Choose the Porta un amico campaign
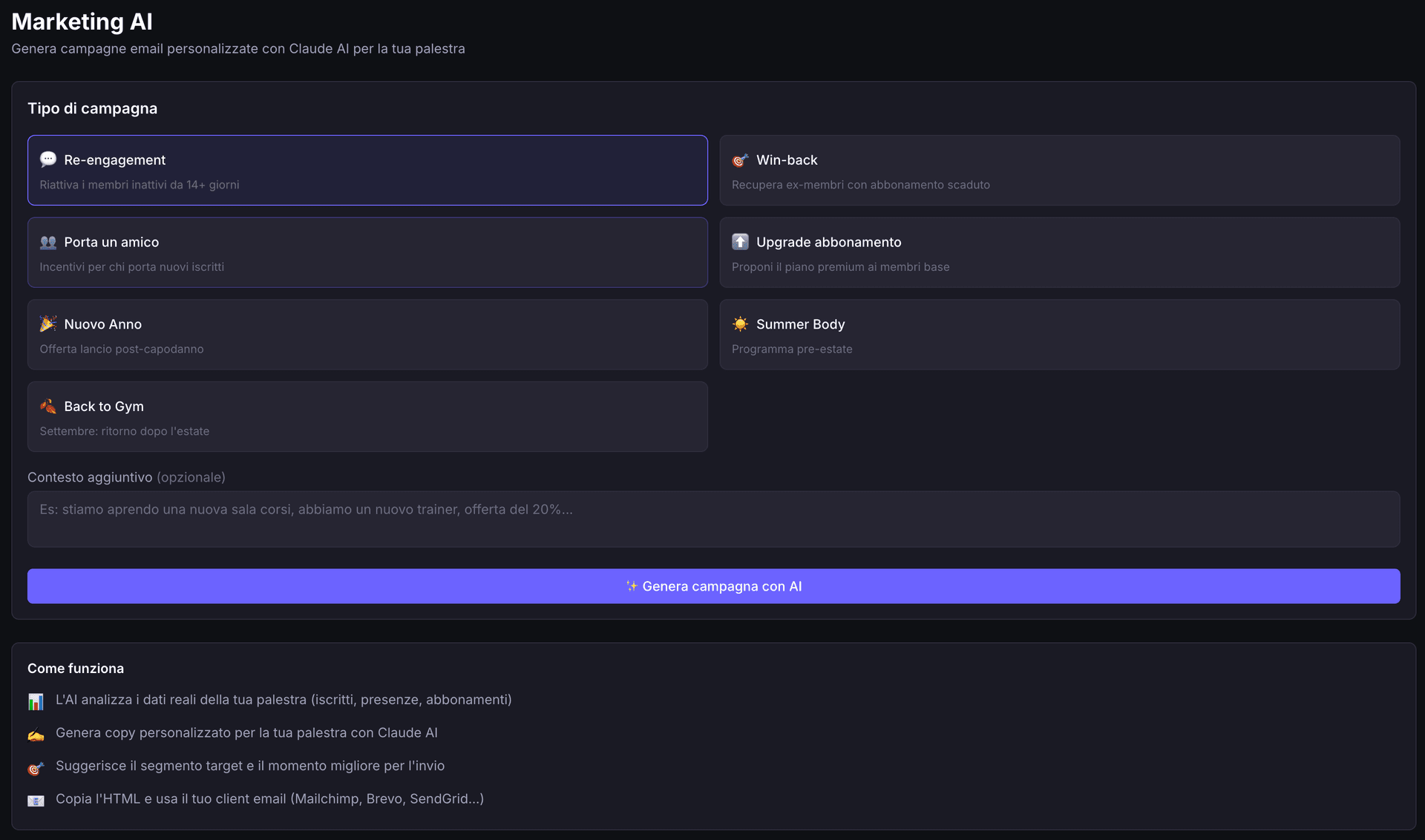1425x840 pixels. click(x=367, y=252)
